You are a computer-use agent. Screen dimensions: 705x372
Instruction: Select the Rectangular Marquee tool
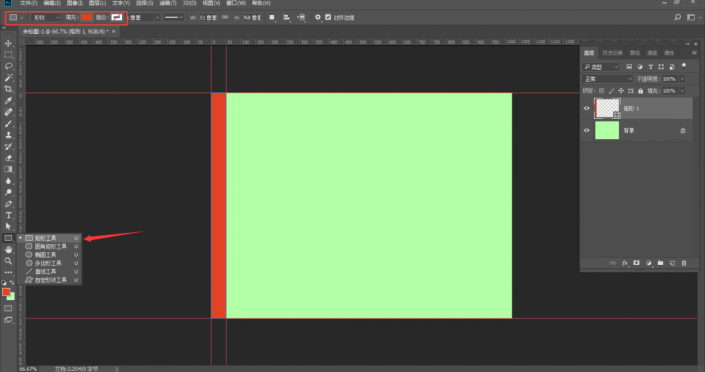pyautogui.click(x=8, y=54)
